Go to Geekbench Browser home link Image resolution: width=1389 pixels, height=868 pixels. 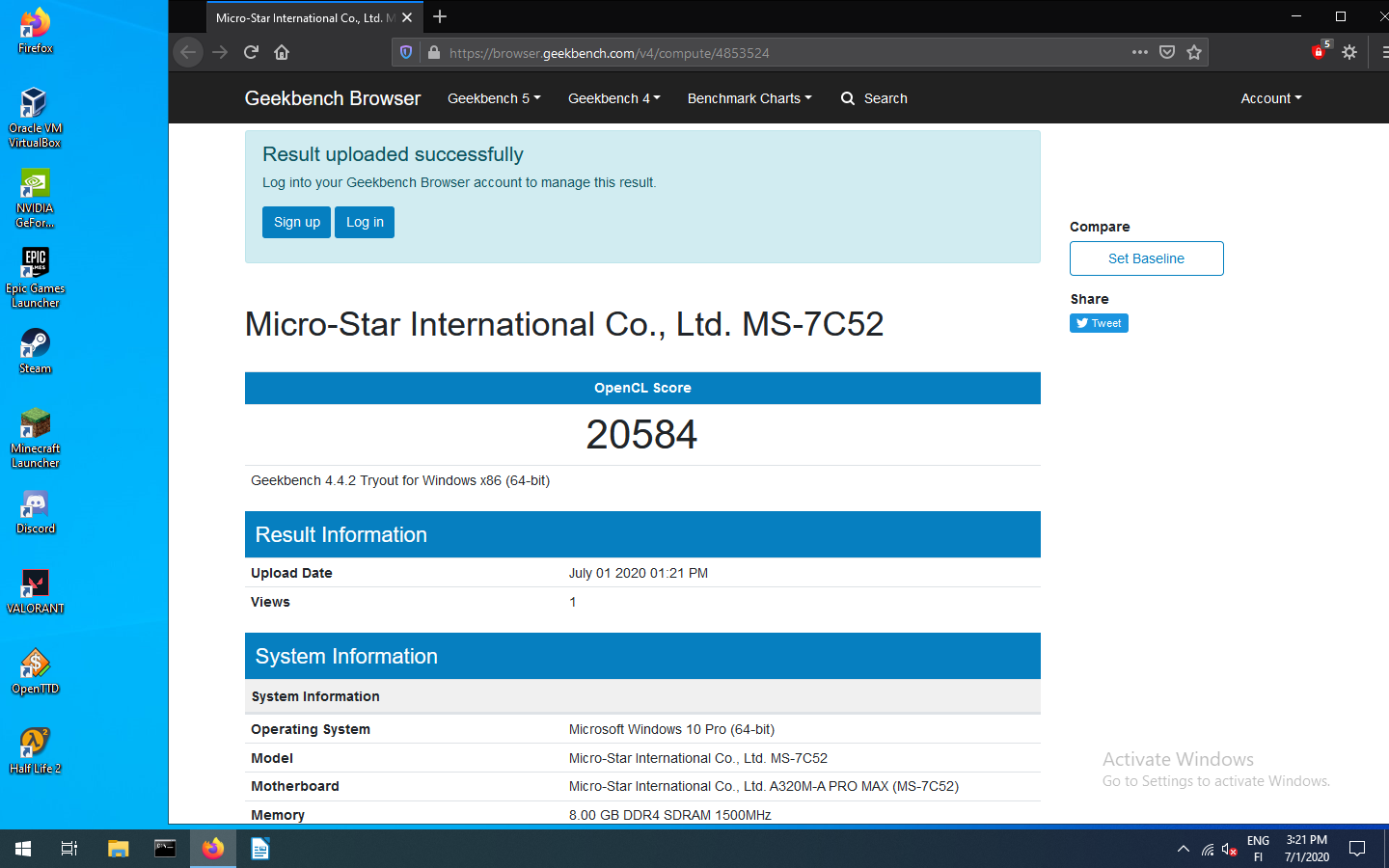point(333,98)
